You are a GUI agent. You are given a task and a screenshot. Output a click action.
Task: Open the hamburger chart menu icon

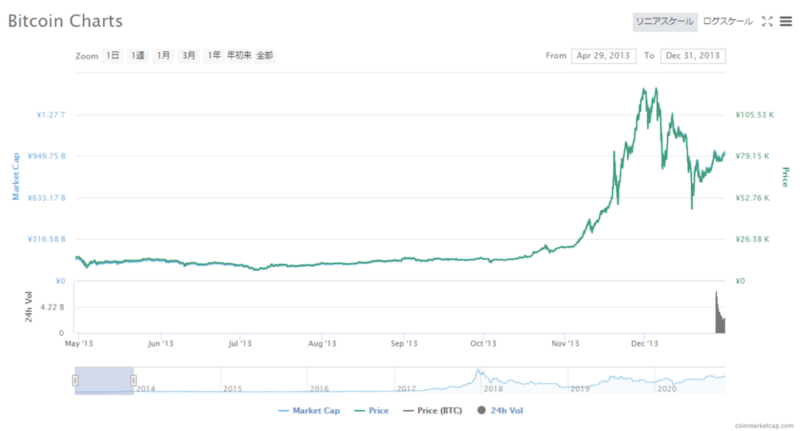[x=786, y=21]
